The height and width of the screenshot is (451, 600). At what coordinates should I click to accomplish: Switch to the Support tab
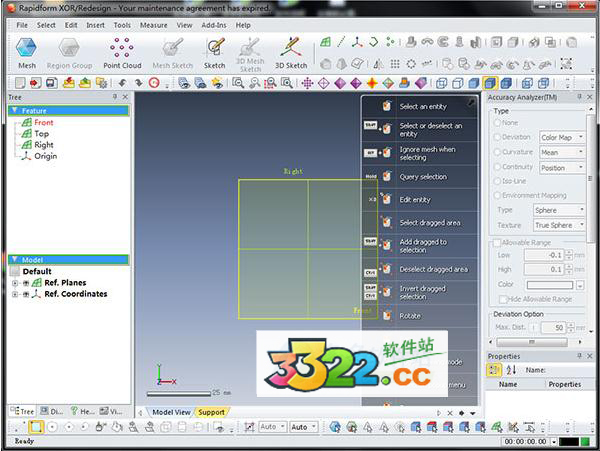click(x=211, y=412)
